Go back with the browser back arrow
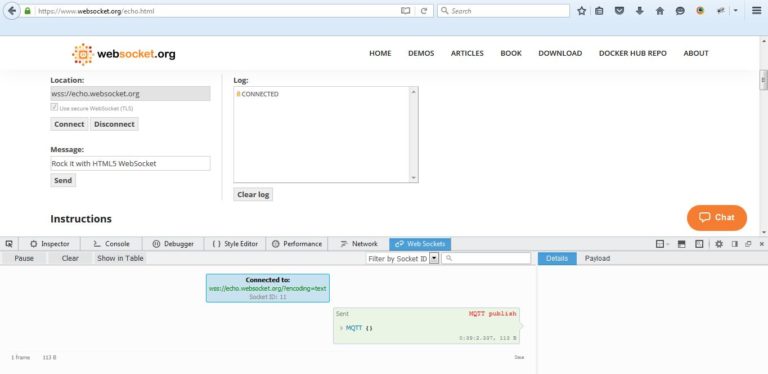This screenshot has width=768, height=374. (x=11, y=10)
